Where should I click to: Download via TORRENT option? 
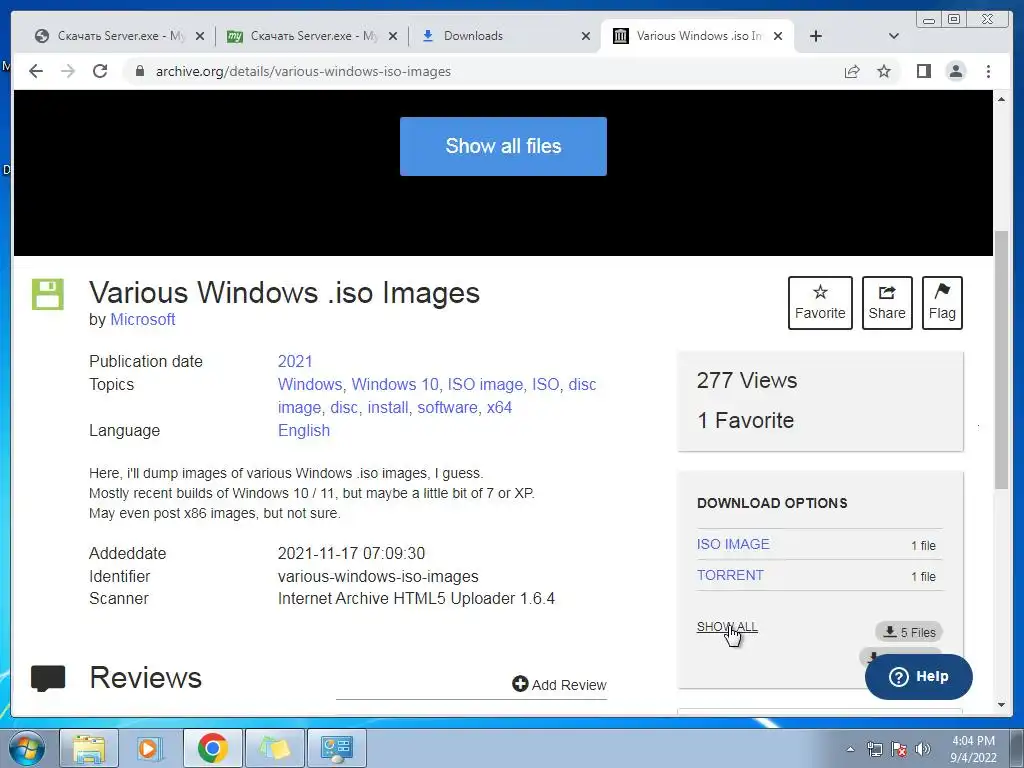pos(730,575)
